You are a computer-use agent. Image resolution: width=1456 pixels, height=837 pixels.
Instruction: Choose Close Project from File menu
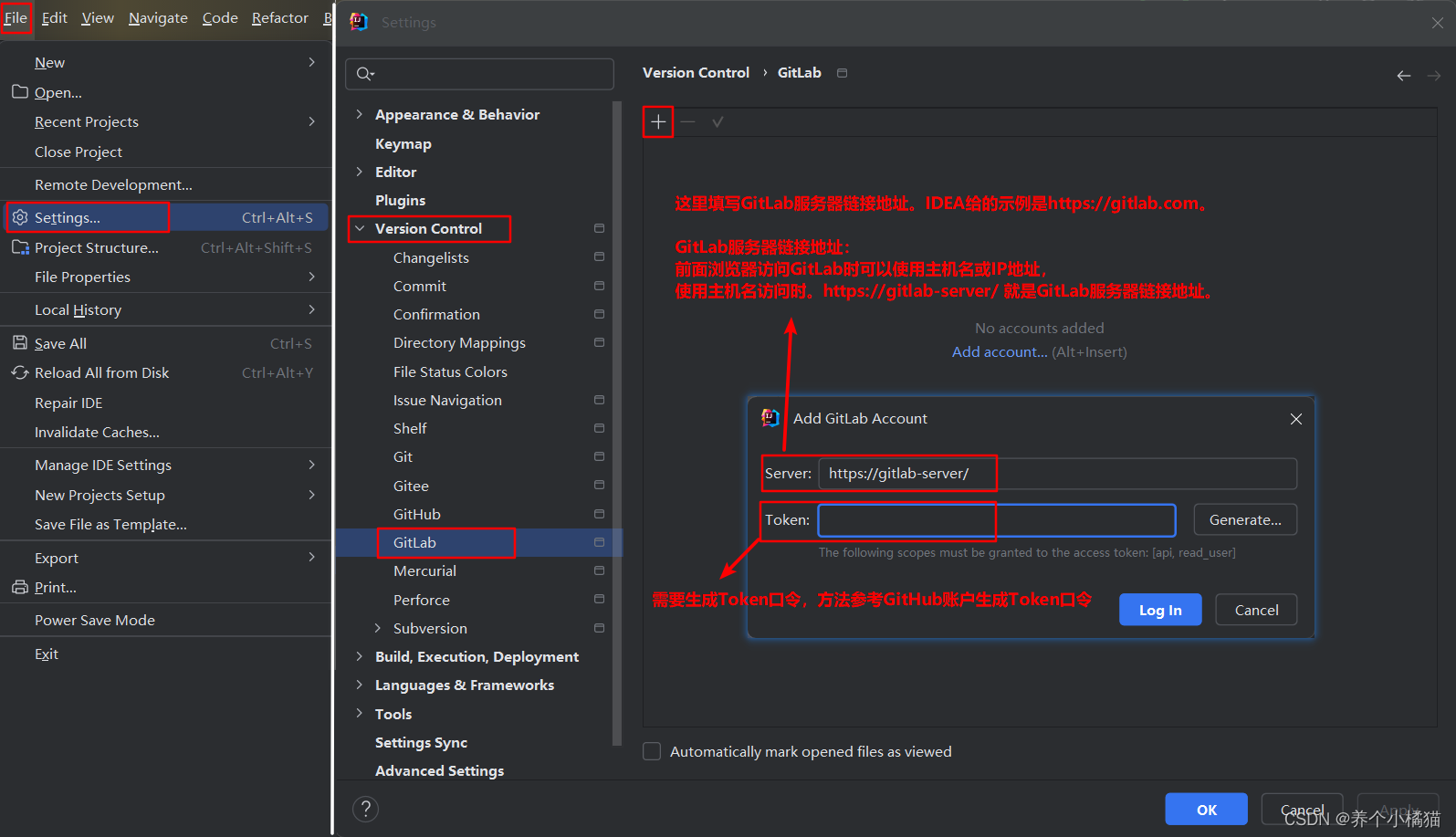pos(165,152)
